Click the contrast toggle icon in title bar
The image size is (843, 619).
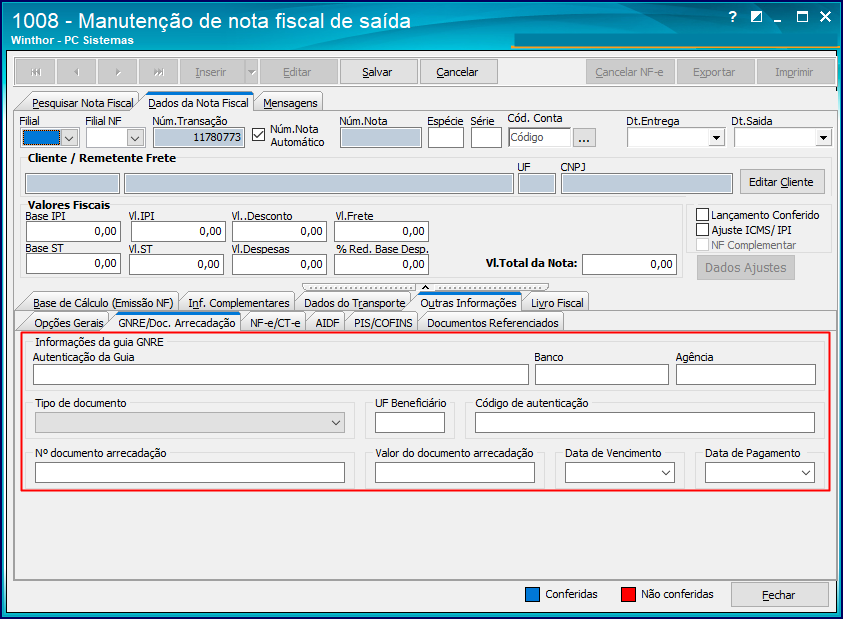(x=756, y=17)
